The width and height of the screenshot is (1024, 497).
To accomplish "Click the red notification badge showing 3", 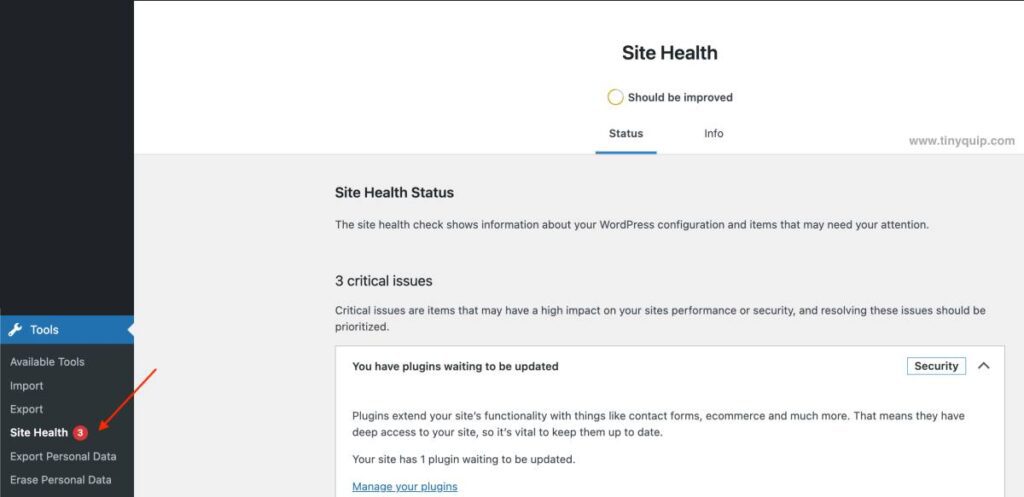I will pos(80,433).
